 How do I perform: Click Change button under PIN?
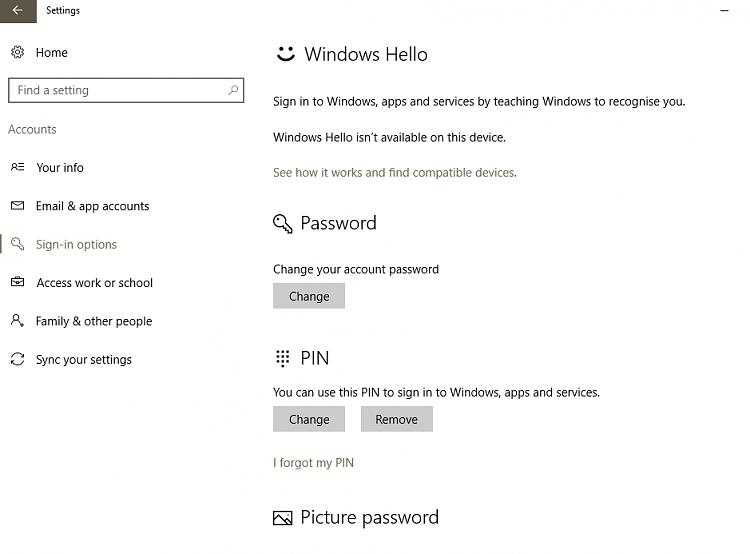[x=309, y=419]
